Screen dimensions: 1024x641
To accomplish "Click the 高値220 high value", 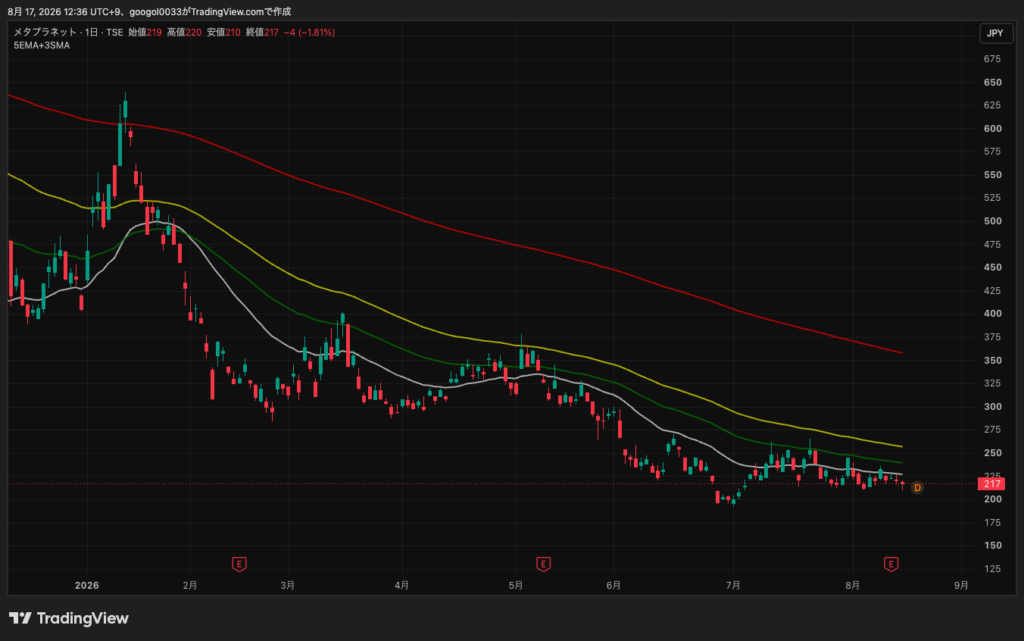I will click(184, 32).
